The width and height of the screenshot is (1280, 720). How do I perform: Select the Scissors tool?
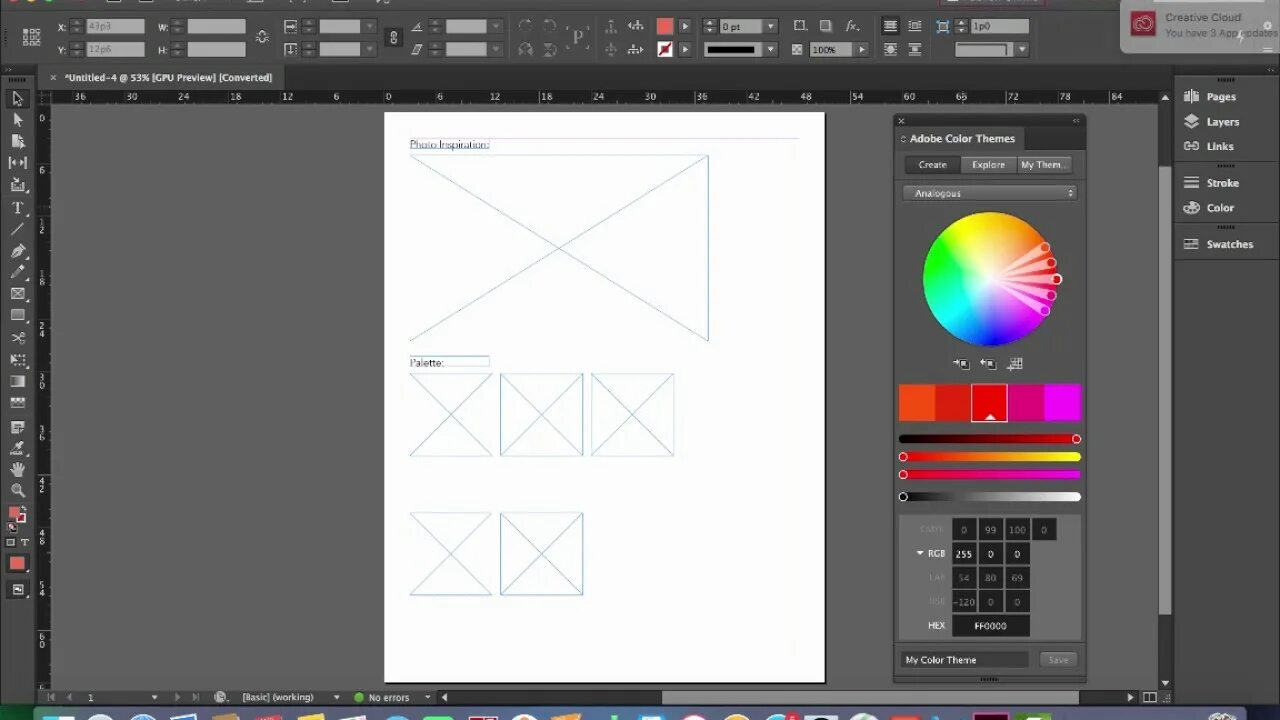(x=17, y=338)
